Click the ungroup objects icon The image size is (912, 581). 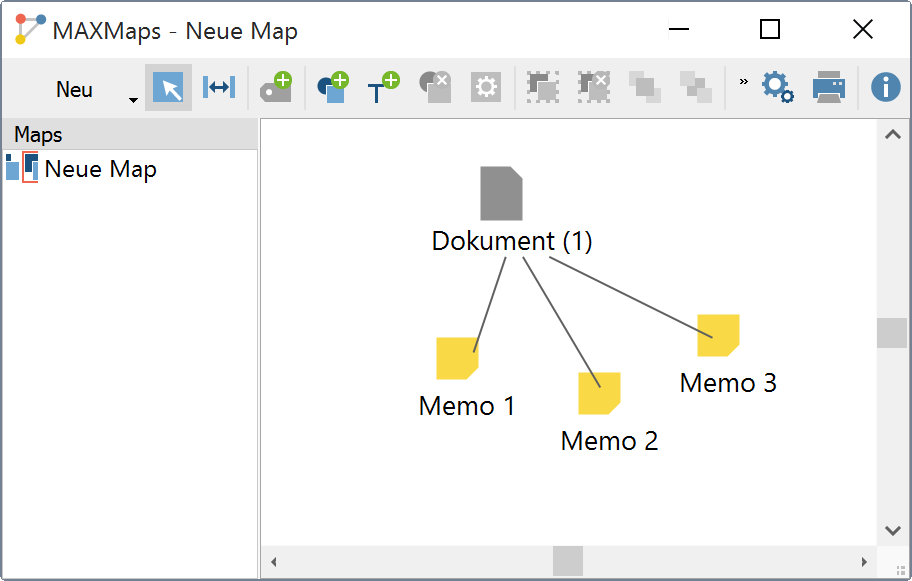pos(594,87)
